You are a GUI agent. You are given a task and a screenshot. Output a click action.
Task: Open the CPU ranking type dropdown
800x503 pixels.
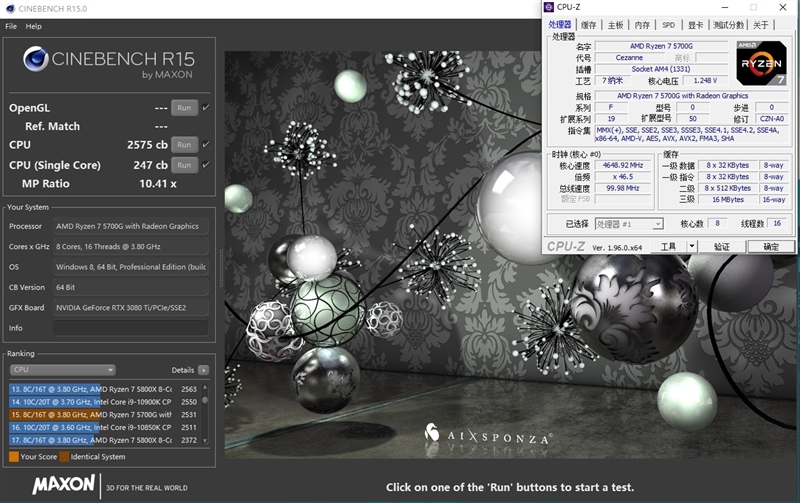pyautogui.click(x=62, y=370)
